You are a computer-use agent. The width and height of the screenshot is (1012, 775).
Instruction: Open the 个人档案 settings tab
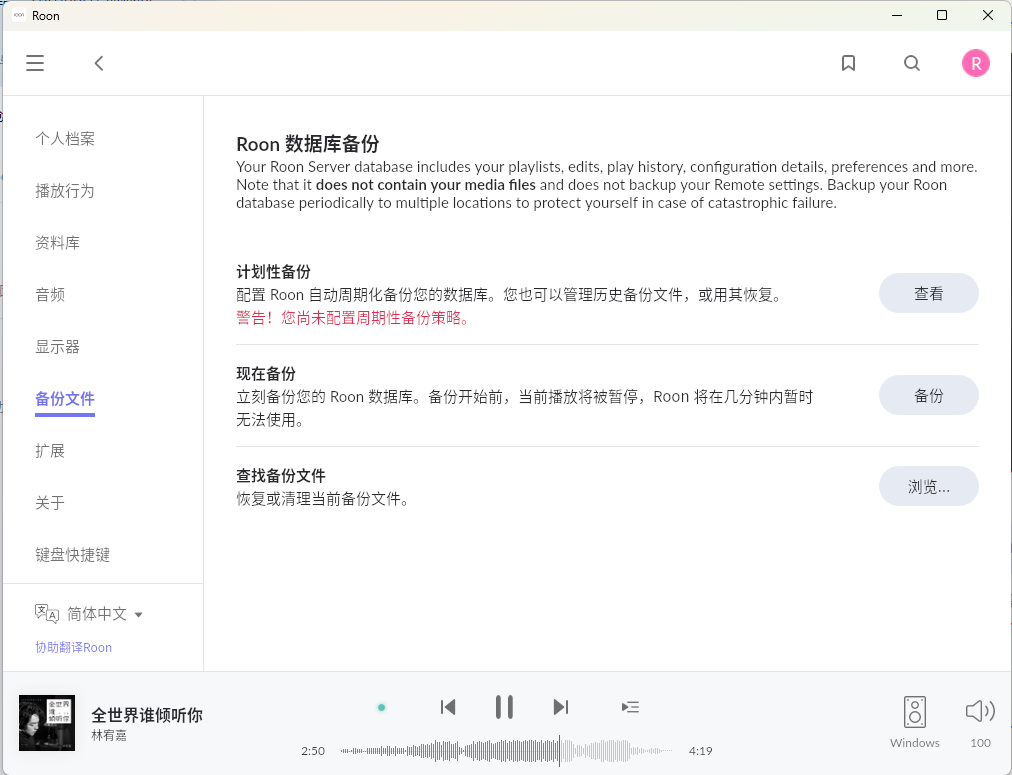pyautogui.click(x=65, y=139)
